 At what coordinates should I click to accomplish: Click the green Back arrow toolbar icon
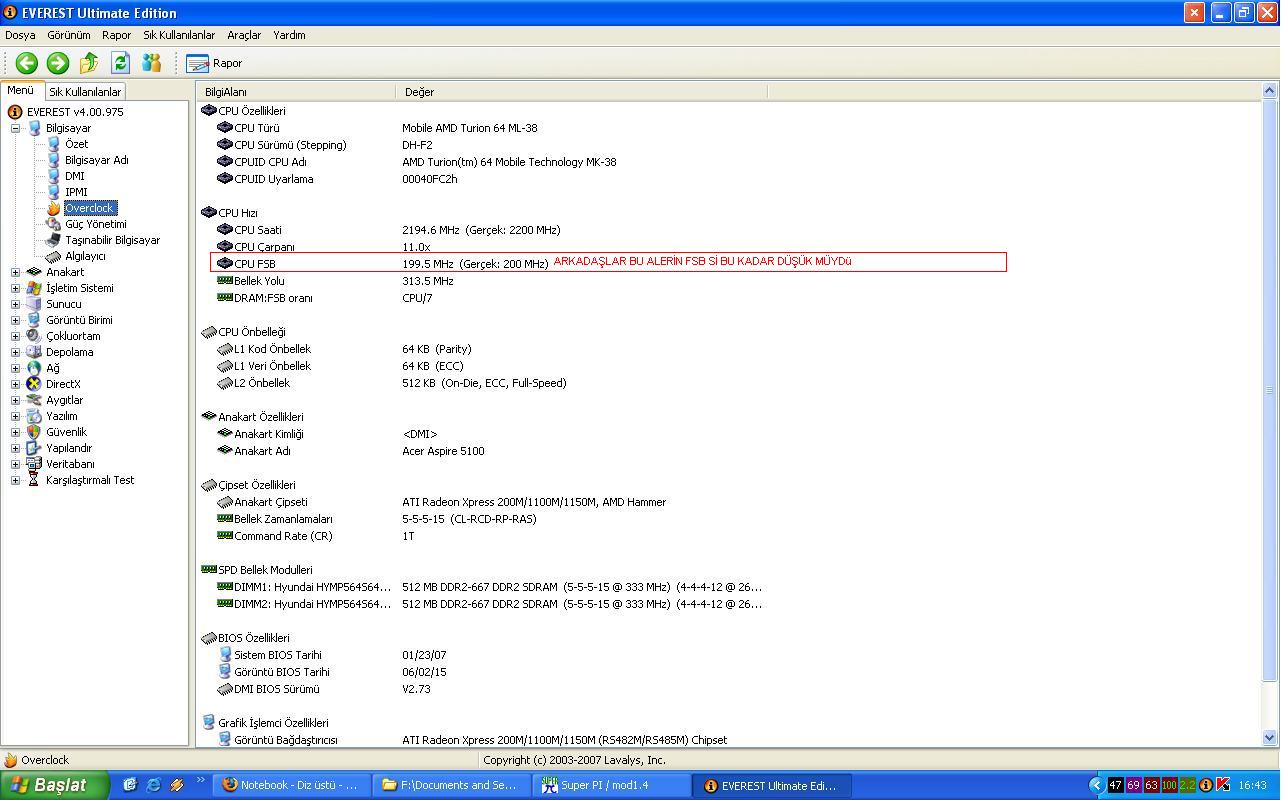(x=27, y=63)
